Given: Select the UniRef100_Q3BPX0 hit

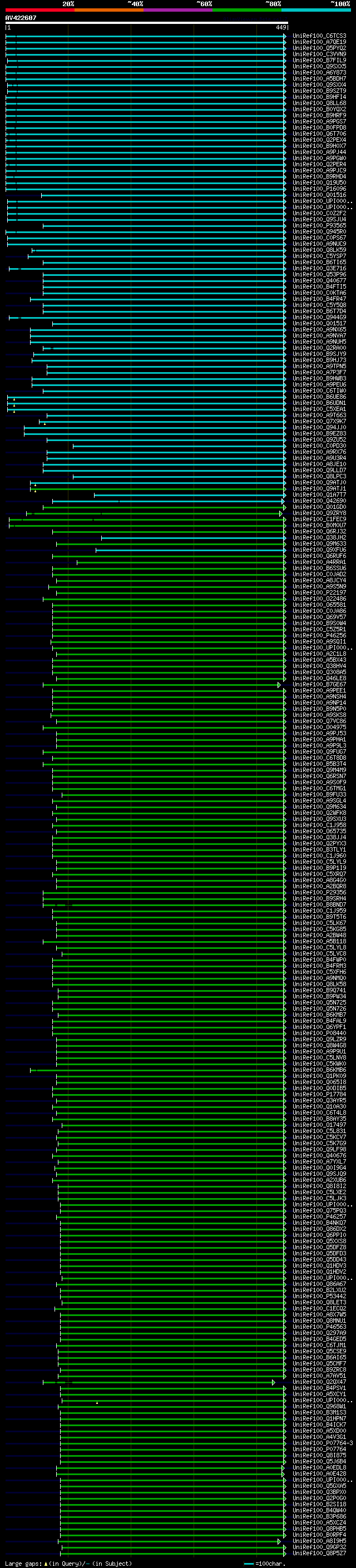Looking at the screenshot, I should pyautogui.click(x=319, y=1492).
